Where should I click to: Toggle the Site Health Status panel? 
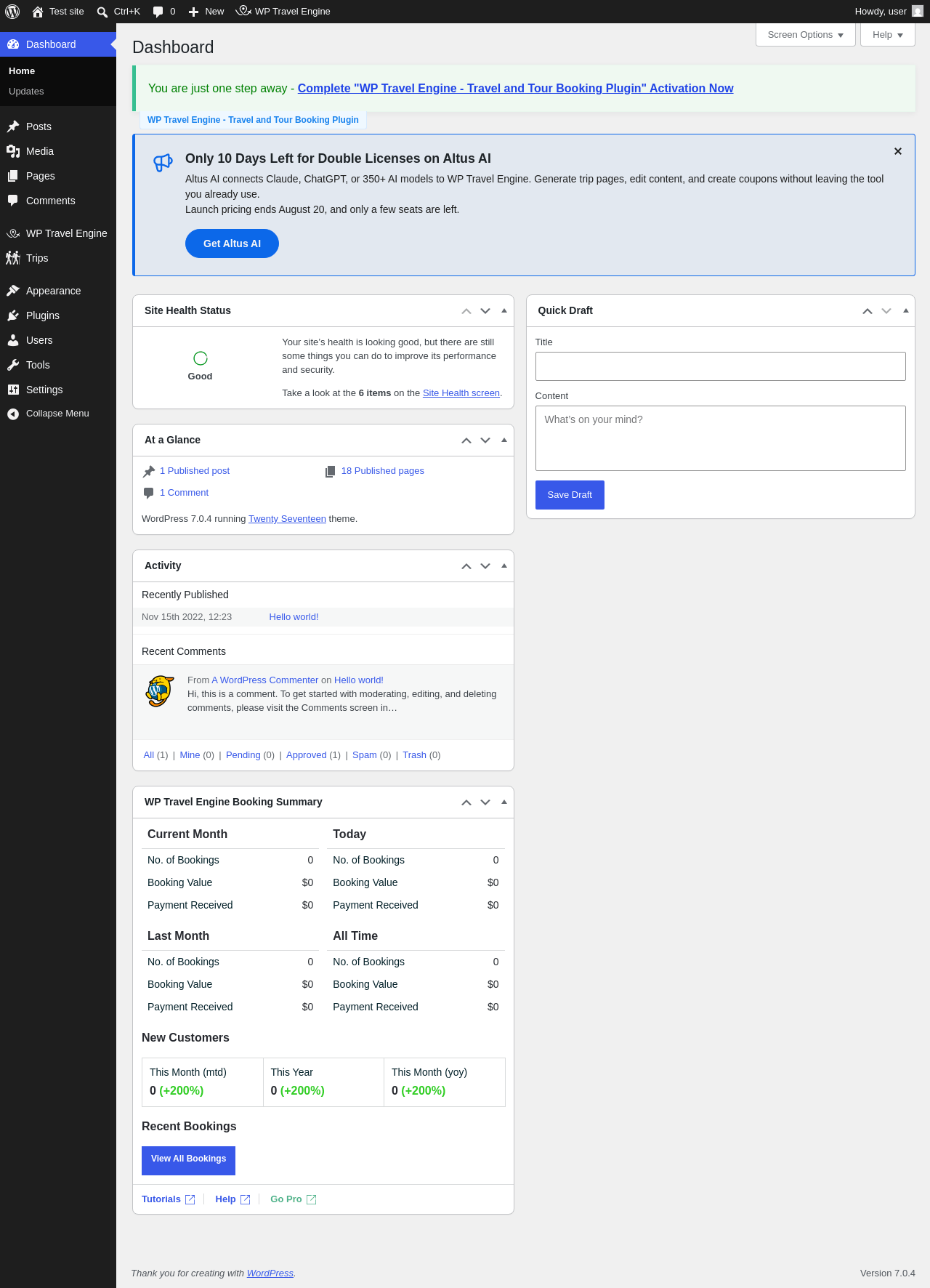click(504, 310)
